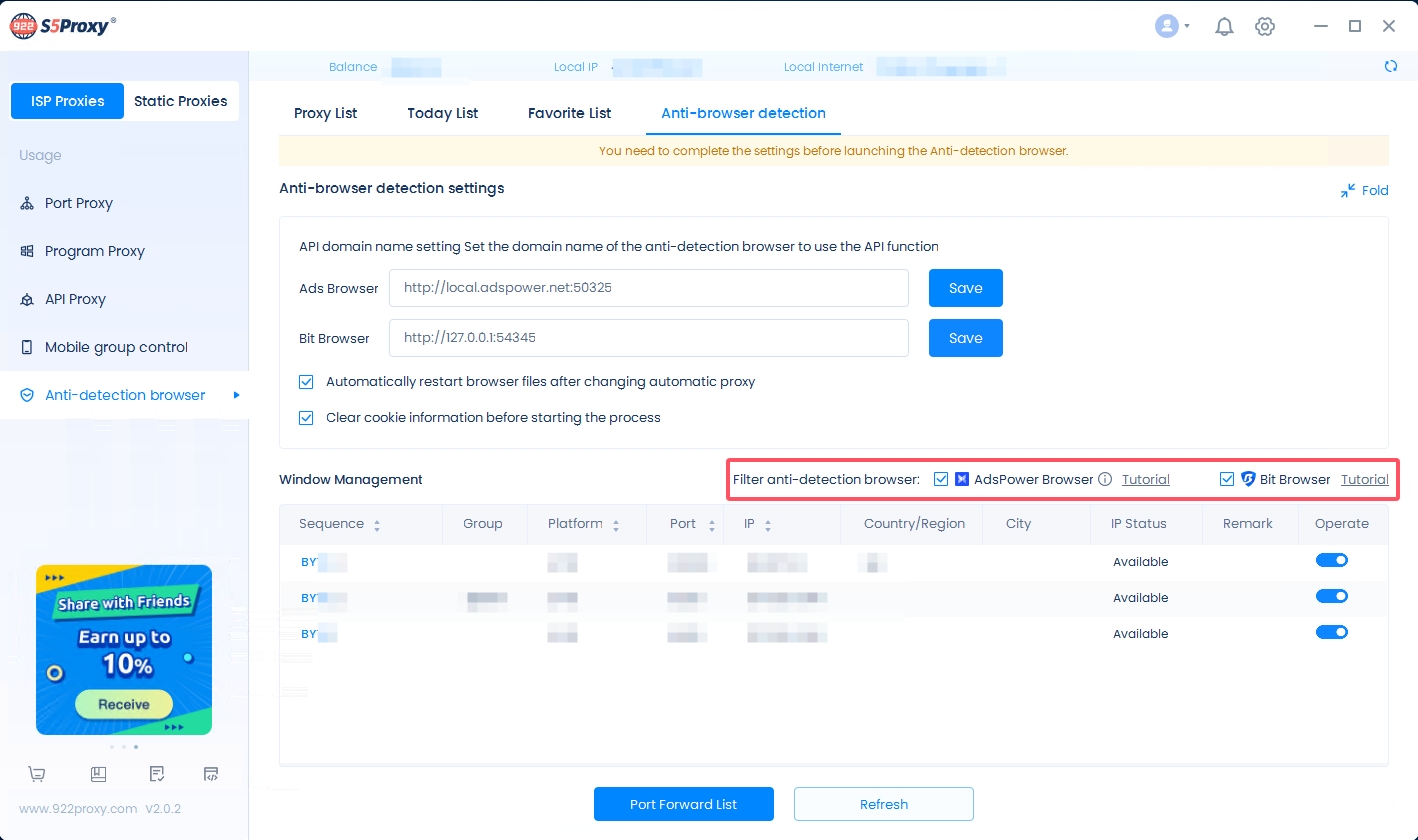Expand the Anti-detection browser sidebar arrow
This screenshot has width=1418, height=840.
(x=236, y=395)
